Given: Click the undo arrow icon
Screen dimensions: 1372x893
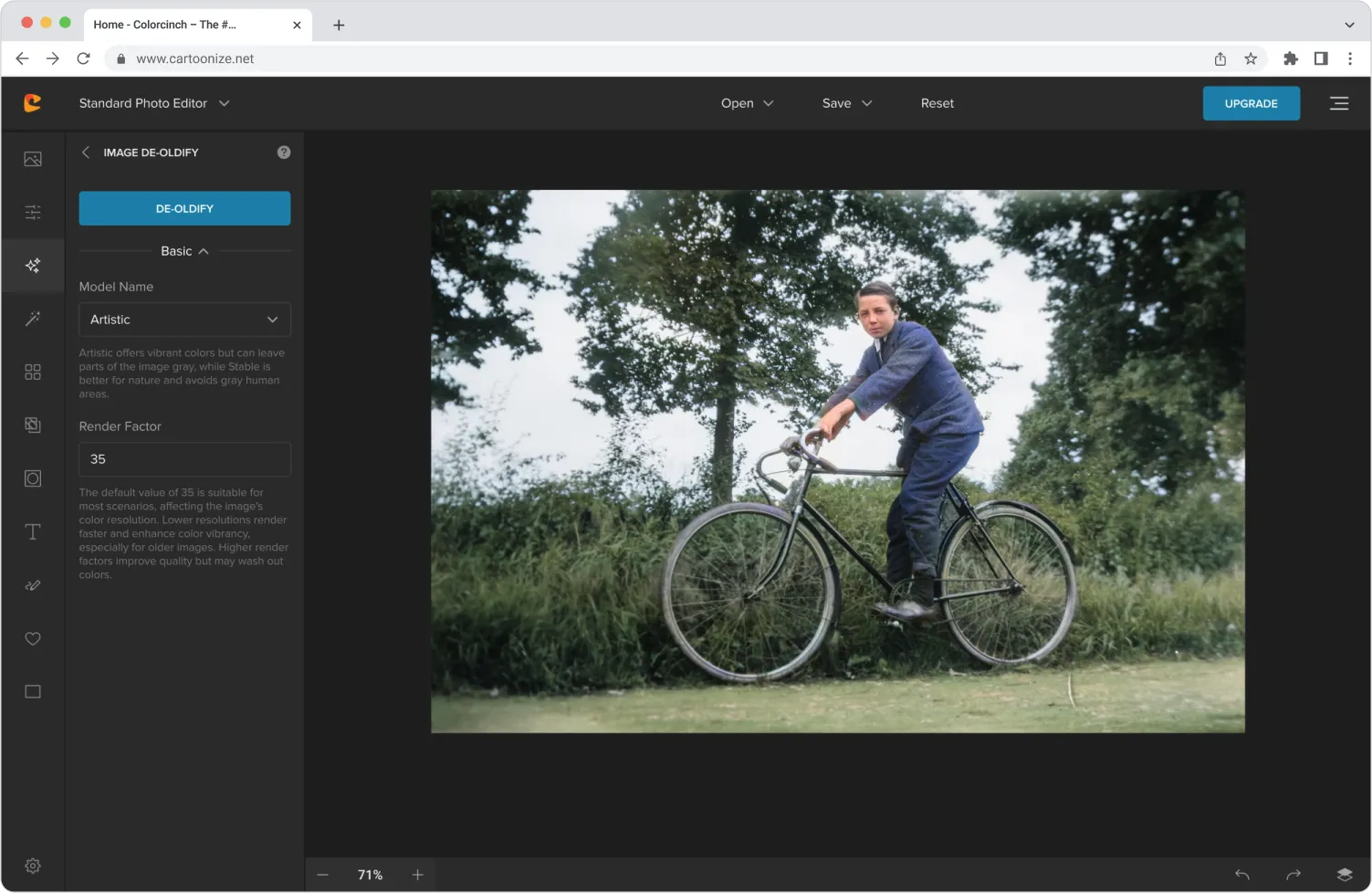Looking at the screenshot, I should click(x=1241, y=874).
